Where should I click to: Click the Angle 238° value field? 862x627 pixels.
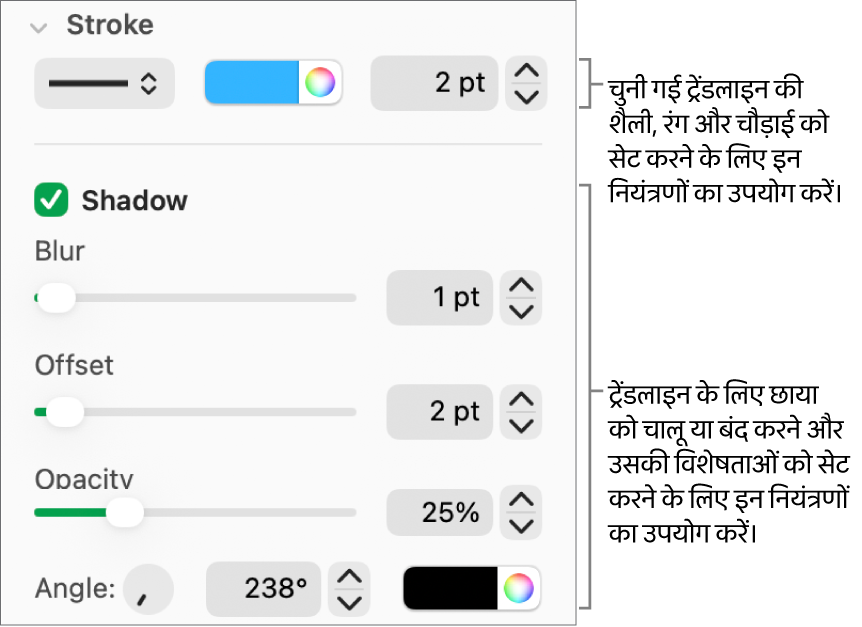(x=264, y=589)
